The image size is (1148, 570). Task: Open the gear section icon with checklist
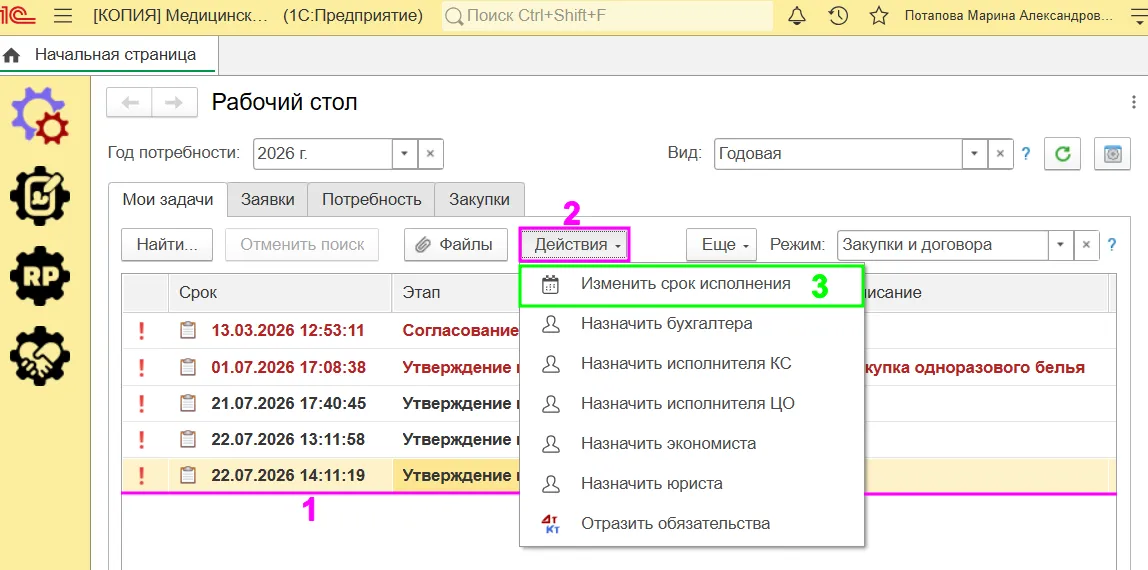pyautogui.click(x=40, y=195)
